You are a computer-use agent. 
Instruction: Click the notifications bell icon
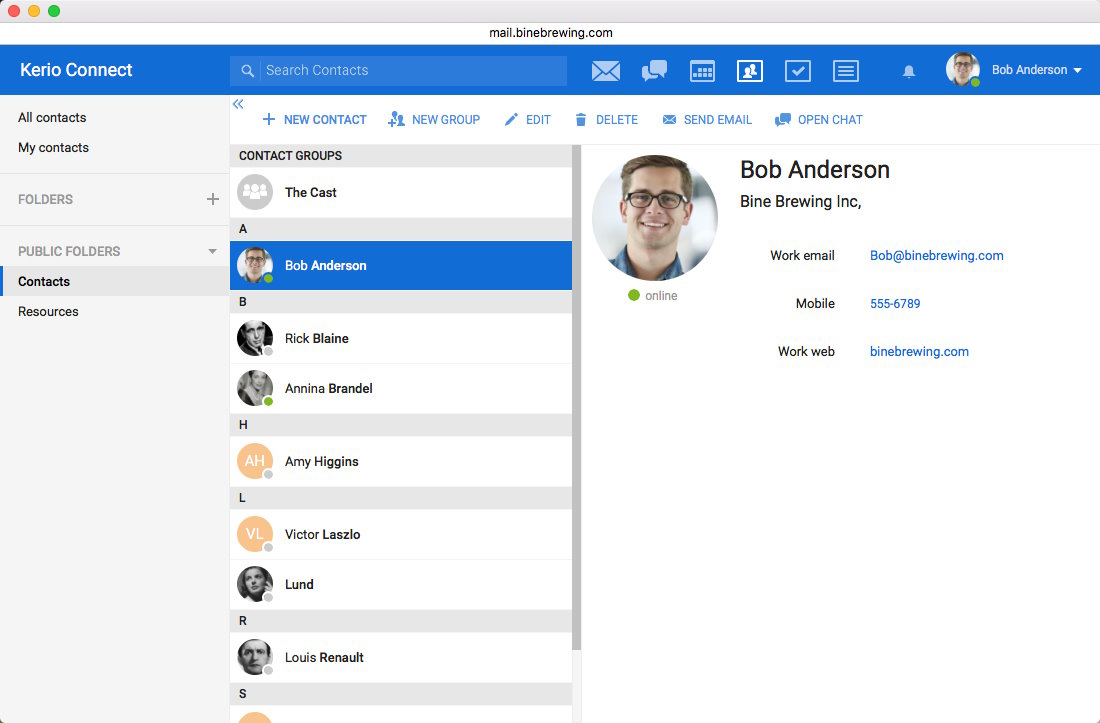click(908, 72)
